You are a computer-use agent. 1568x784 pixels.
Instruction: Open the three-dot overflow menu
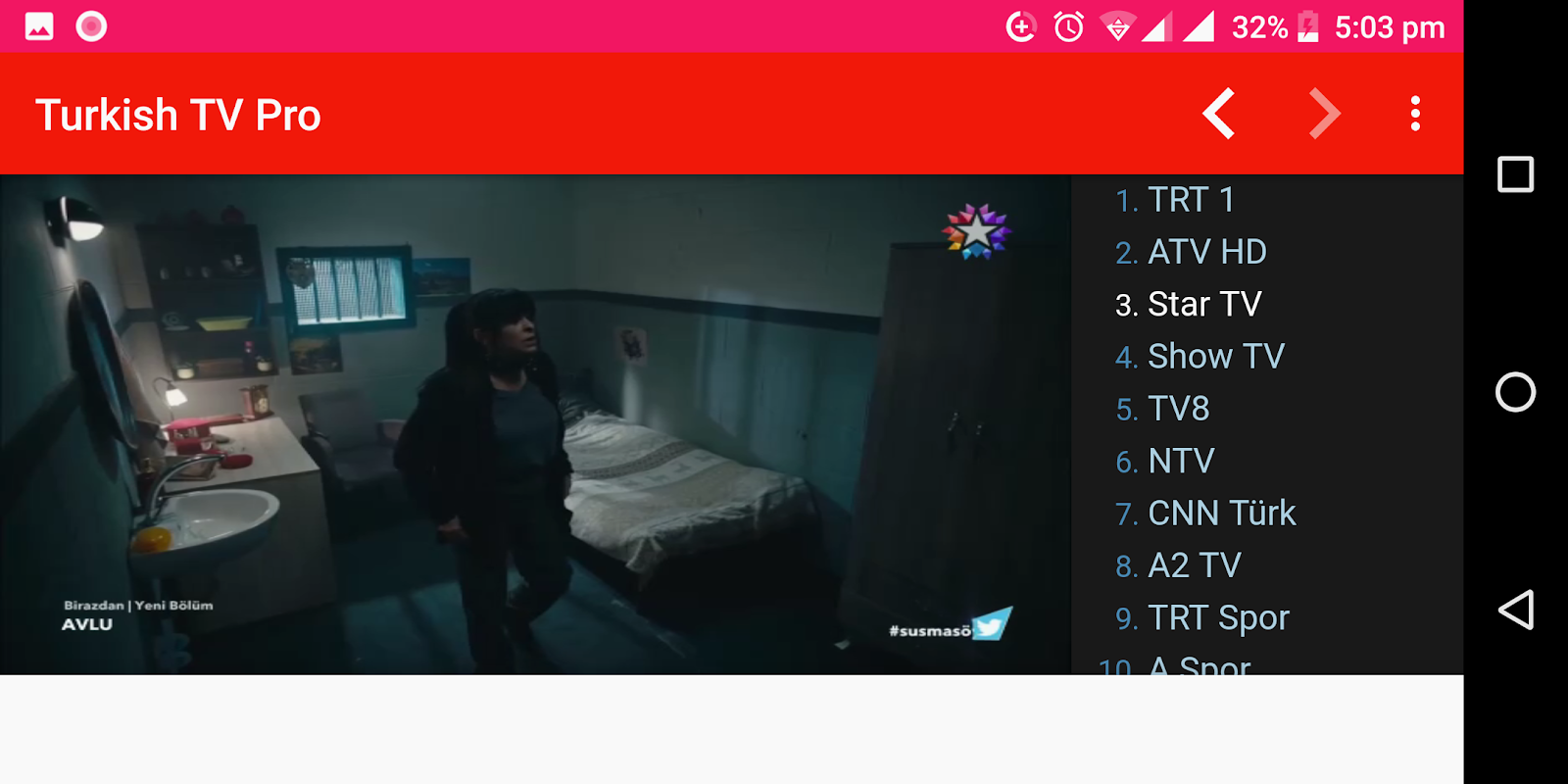[1415, 114]
